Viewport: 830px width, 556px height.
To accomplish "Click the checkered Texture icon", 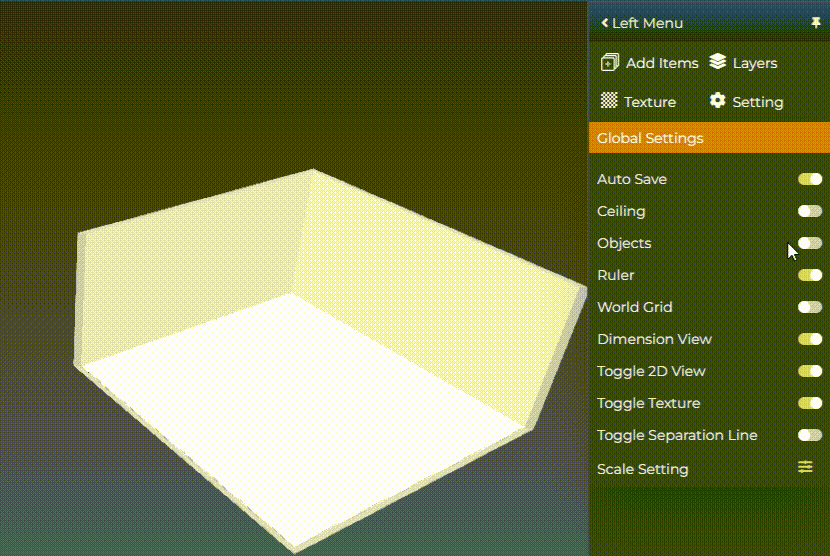I will pos(608,101).
